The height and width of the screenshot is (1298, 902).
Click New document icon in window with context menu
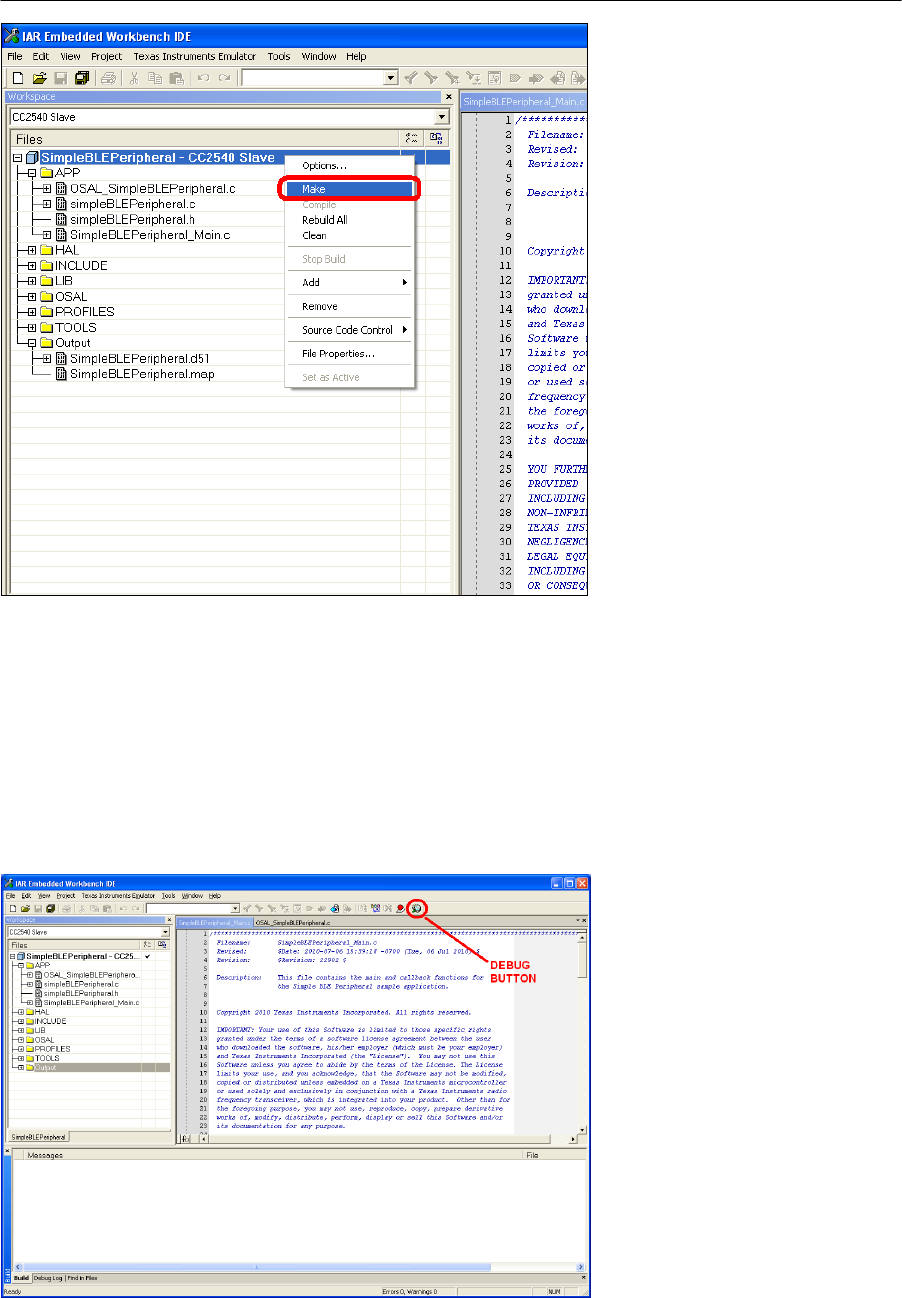17,77
